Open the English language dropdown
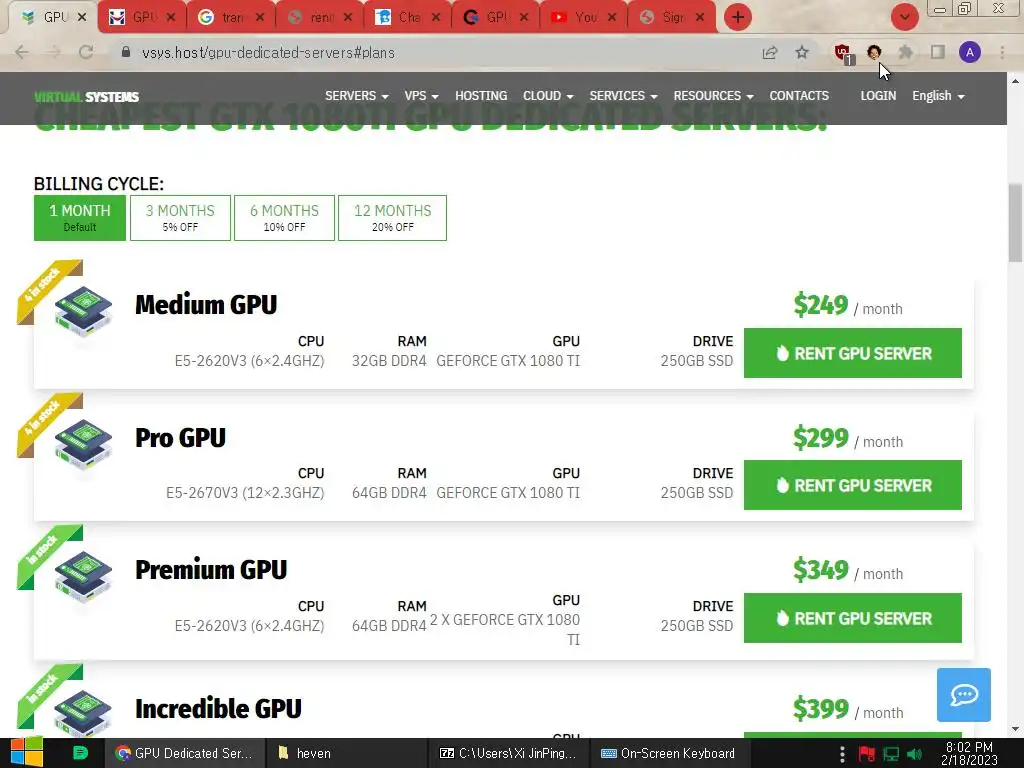1024x768 pixels. coord(938,96)
